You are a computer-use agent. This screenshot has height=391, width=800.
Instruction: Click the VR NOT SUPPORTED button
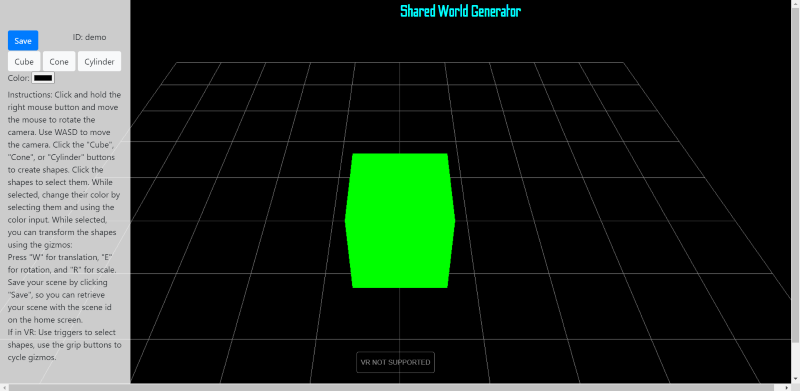pyautogui.click(x=395, y=362)
